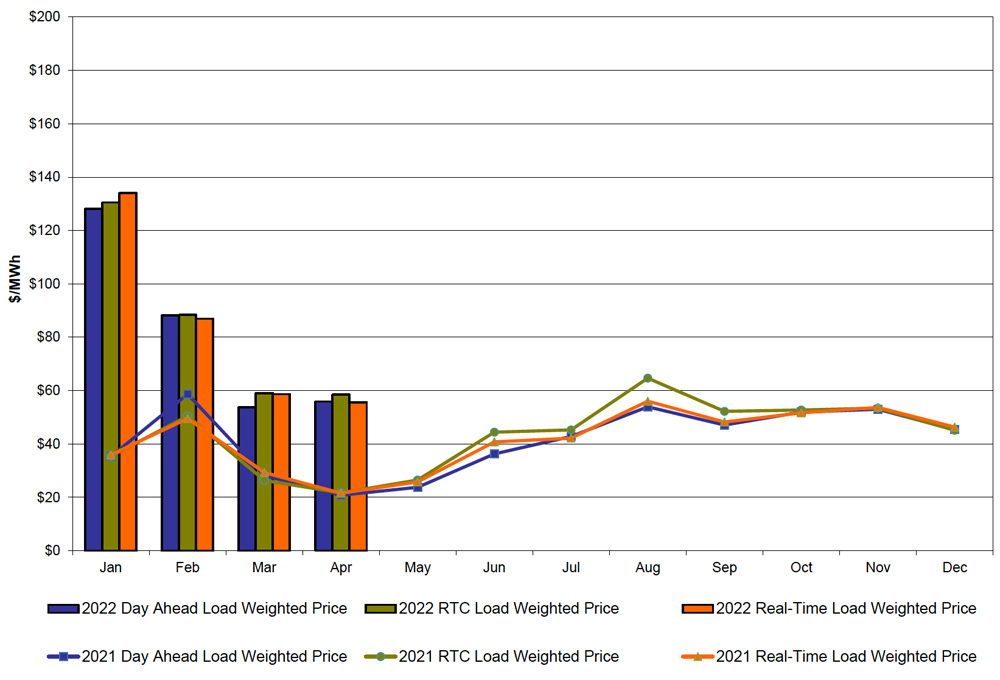Select the 2021 Day Ahead legend line marker
1000x680 pixels.
pyautogui.click(x=62, y=657)
